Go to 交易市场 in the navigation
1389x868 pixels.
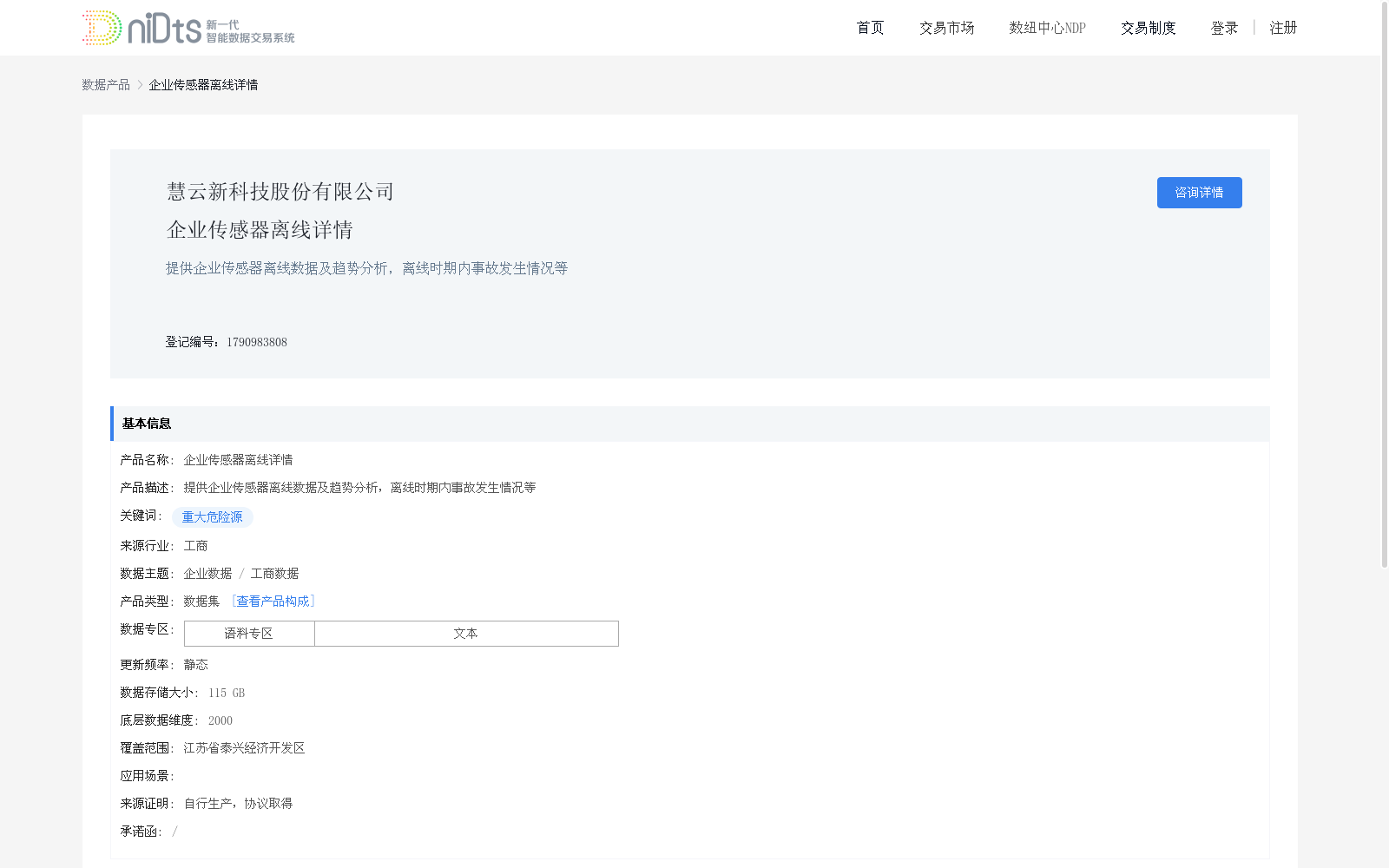(x=946, y=28)
